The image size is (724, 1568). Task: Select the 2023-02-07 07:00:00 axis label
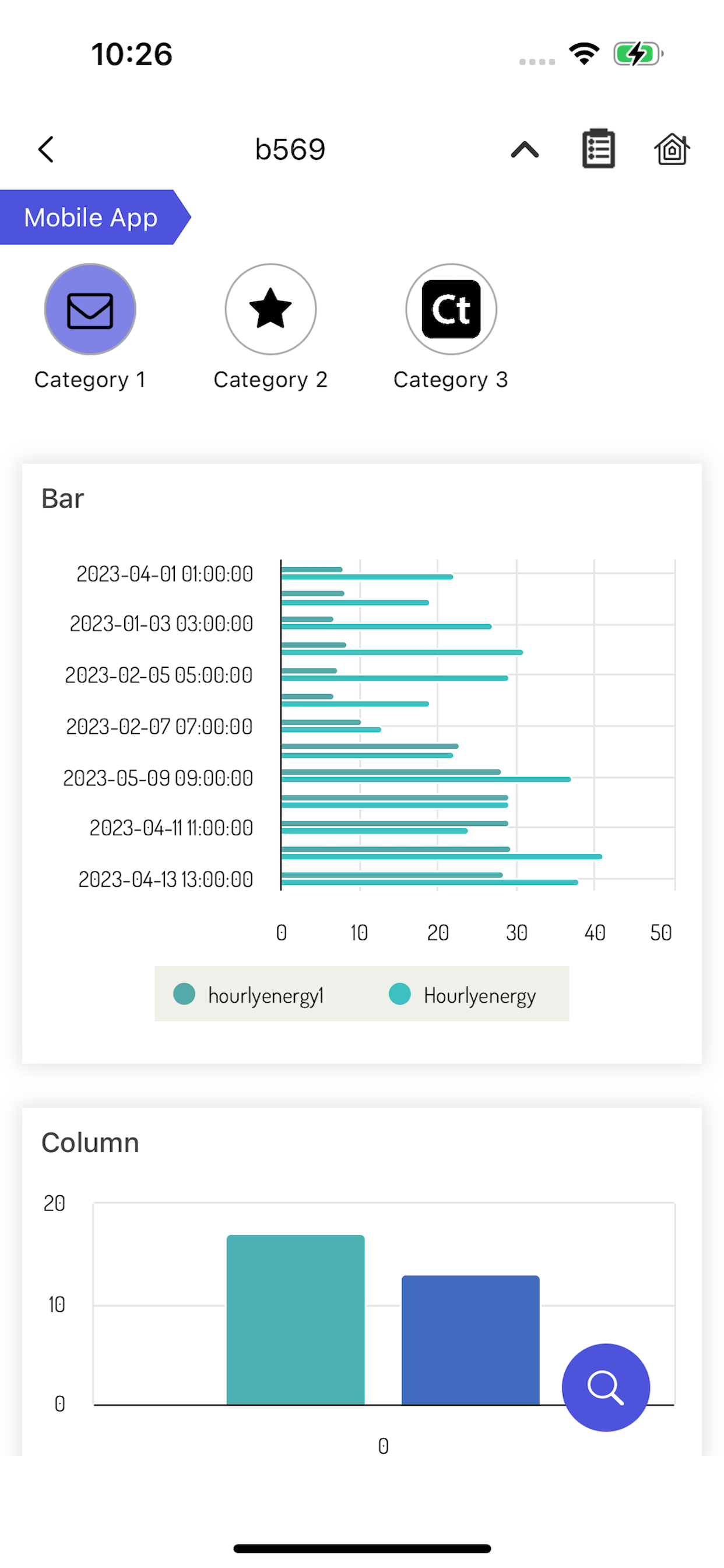pyautogui.click(x=159, y=726)
